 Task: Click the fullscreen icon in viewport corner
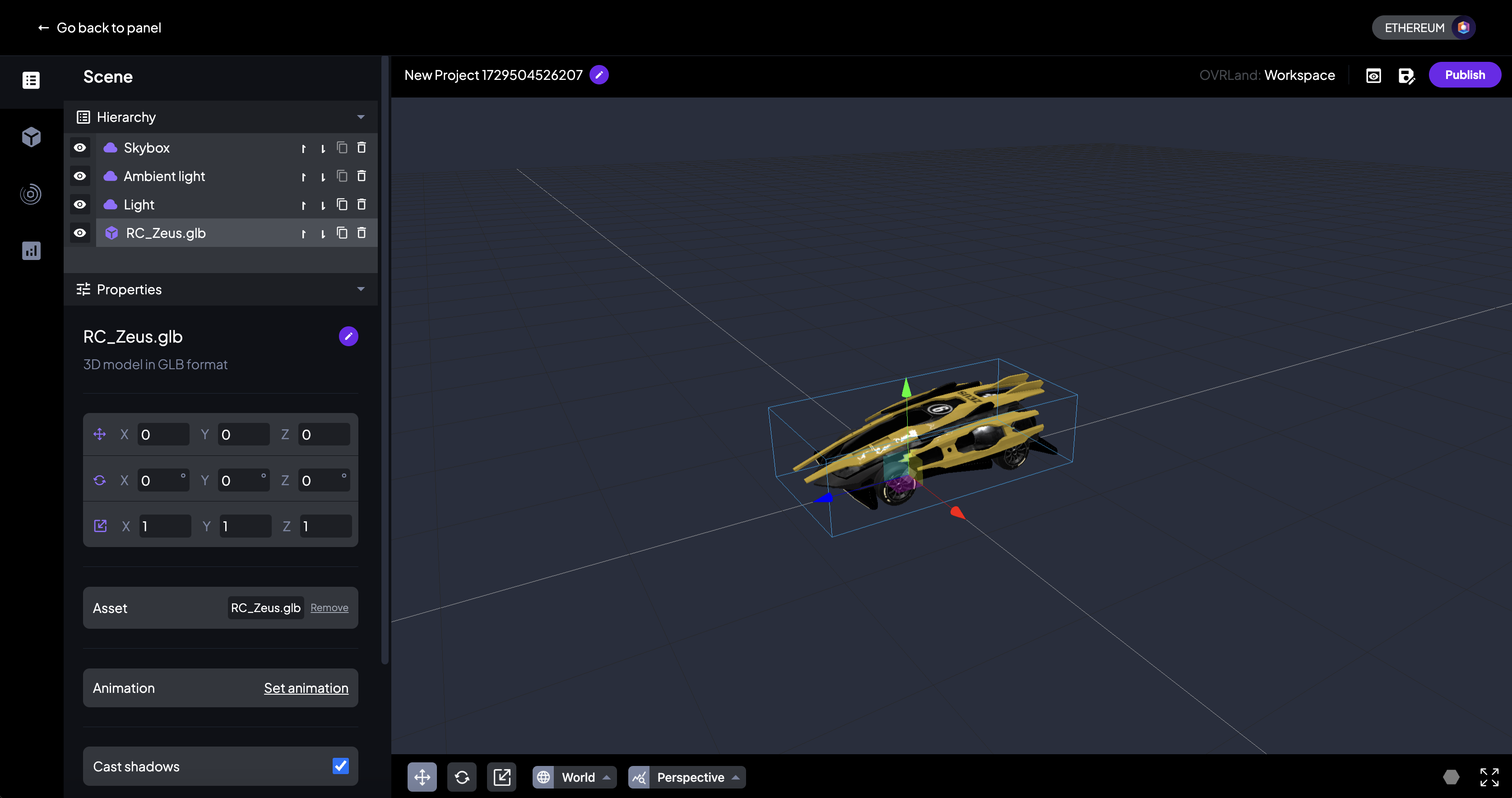(1489, 777)
